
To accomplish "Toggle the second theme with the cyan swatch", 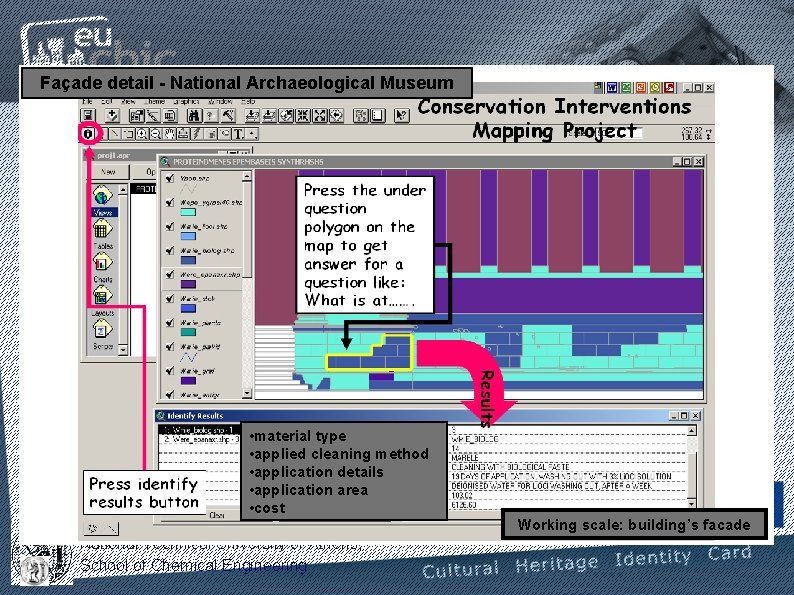I will (x=170, y=202).
